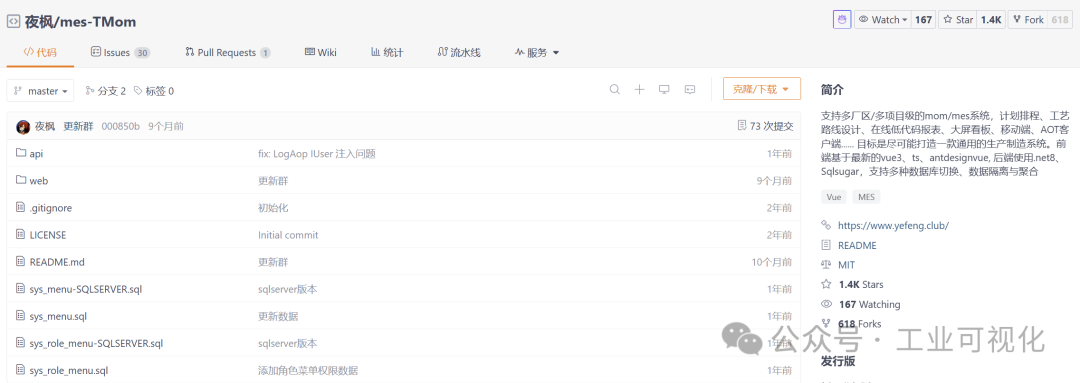Open README link in the sidebar

(x=857, y=245)
